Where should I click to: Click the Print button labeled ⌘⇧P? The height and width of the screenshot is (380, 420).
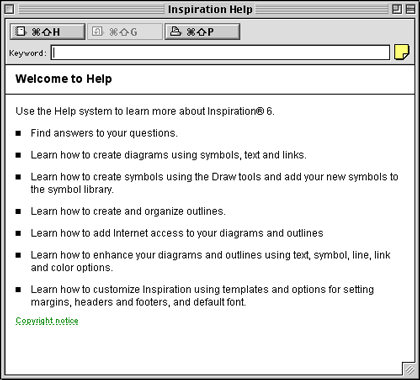(202, 32)
